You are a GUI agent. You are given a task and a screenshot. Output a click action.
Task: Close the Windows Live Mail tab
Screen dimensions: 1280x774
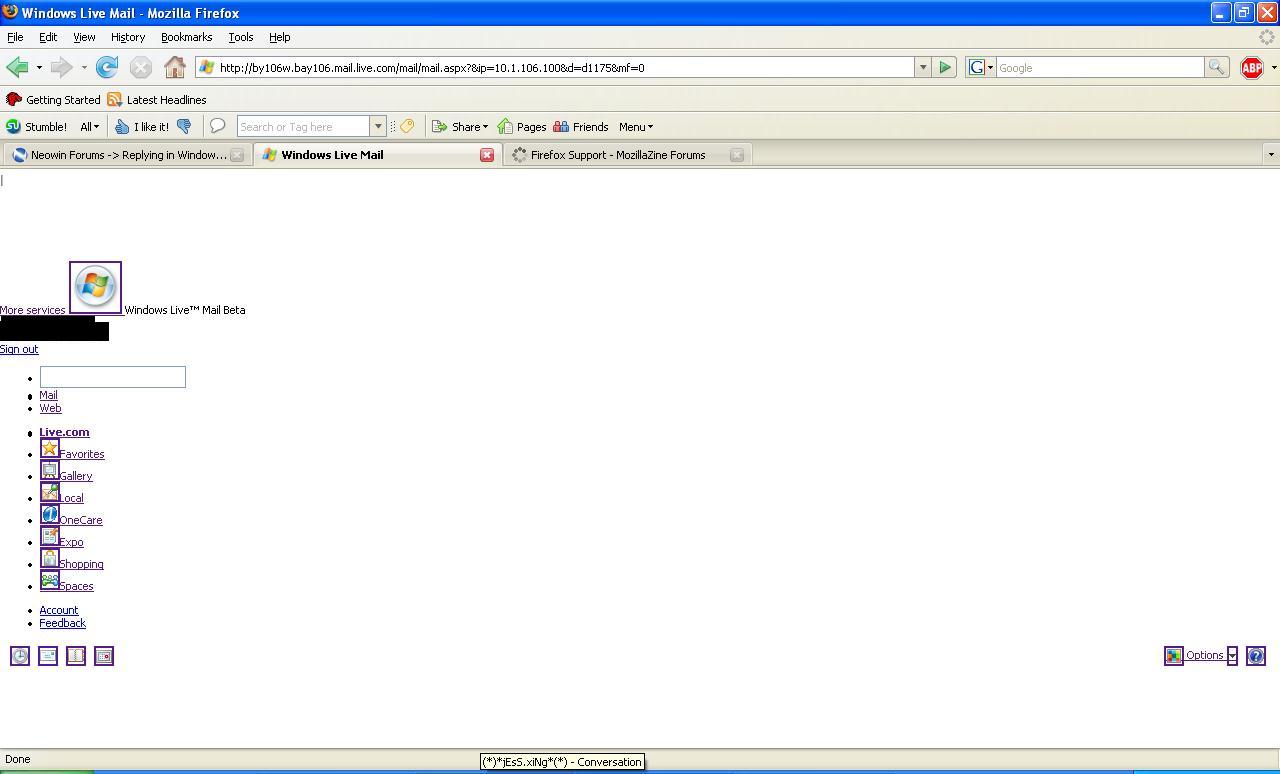(x=487, y=155)
